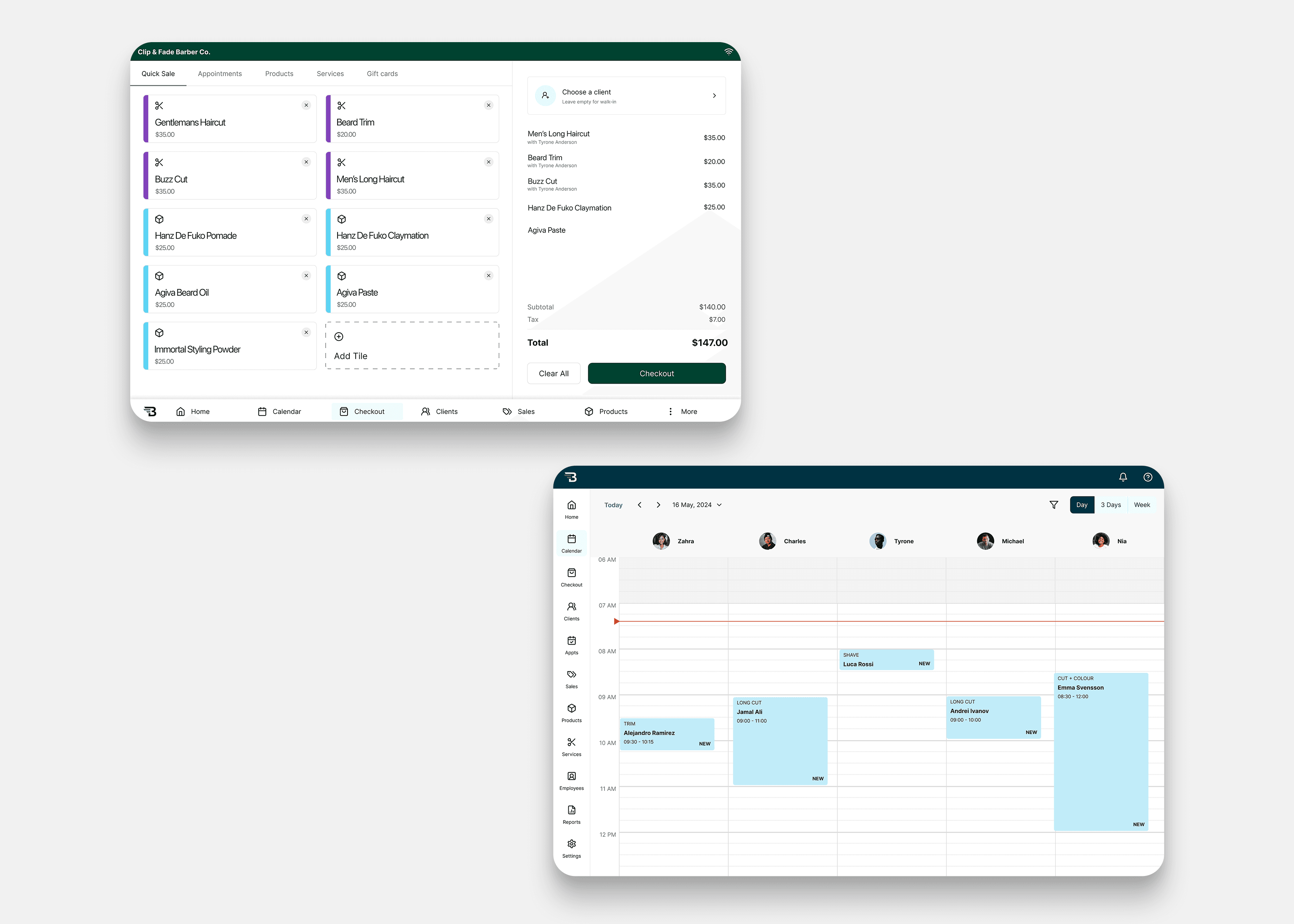Open Employees in the sidebar
This screenshot has height=924, width=1294.
[571, 780]
